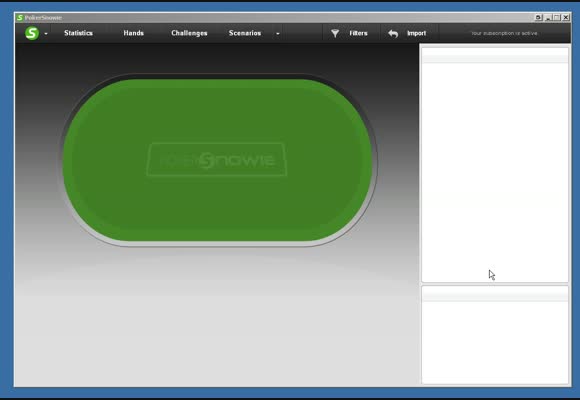Screen dimensions: 580x400
Task: Expand the dropdown arrow after Scenarios
Action: 278,34
